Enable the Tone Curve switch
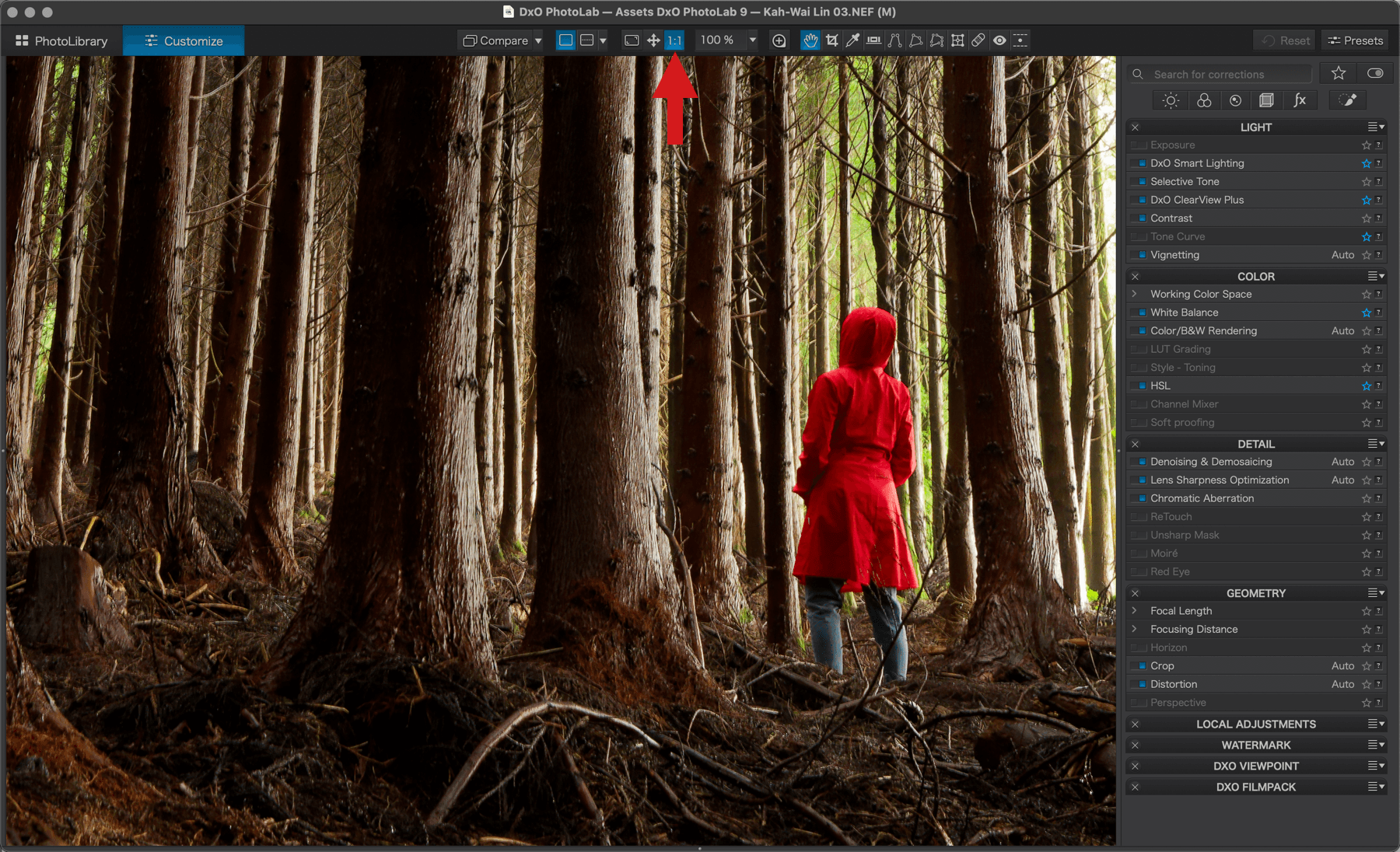Viewport: 1400px width, 852px height. 1139,237
